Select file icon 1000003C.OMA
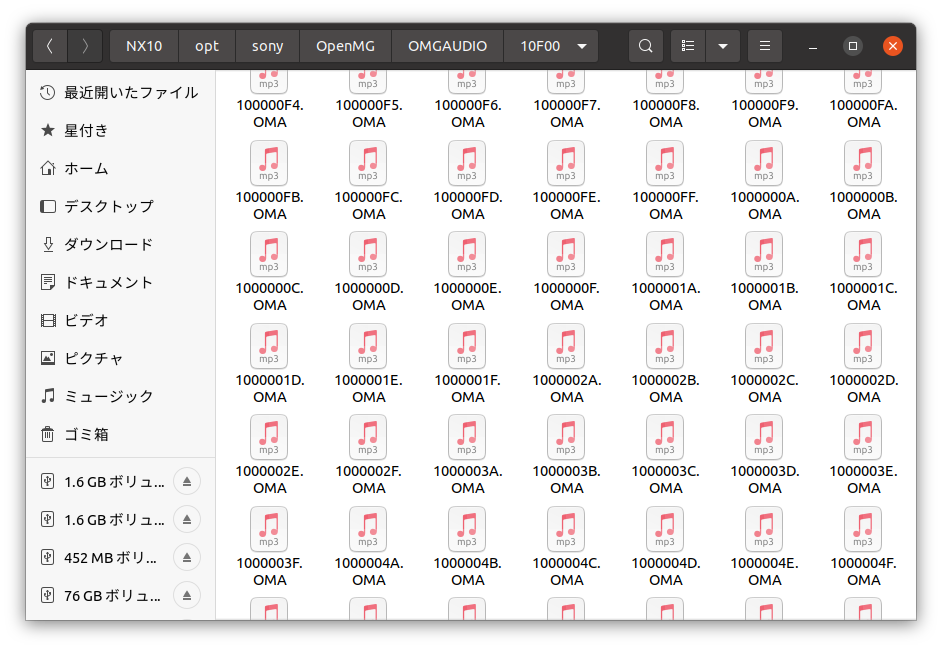This screenshot has width=942, height=649. point(665,437)
